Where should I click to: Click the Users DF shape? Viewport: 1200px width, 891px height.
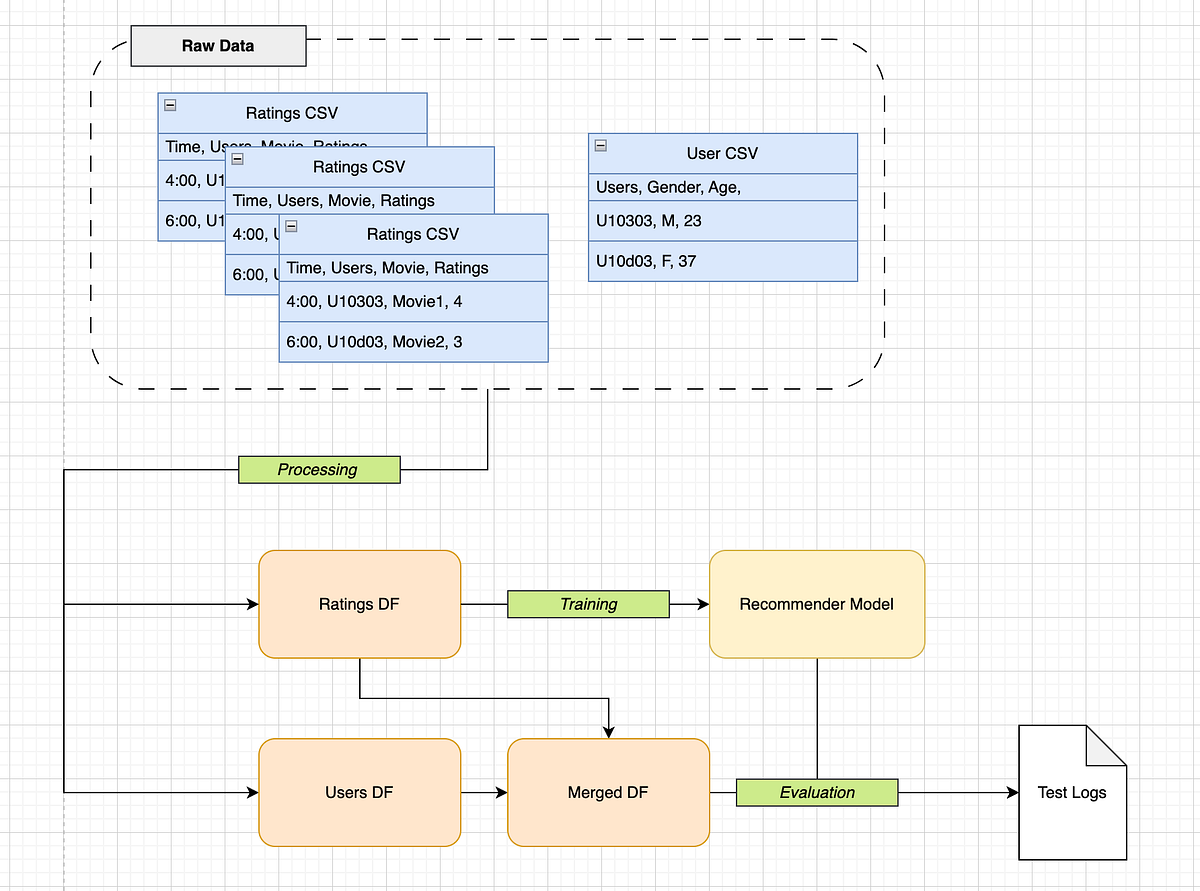click(359, 792)
